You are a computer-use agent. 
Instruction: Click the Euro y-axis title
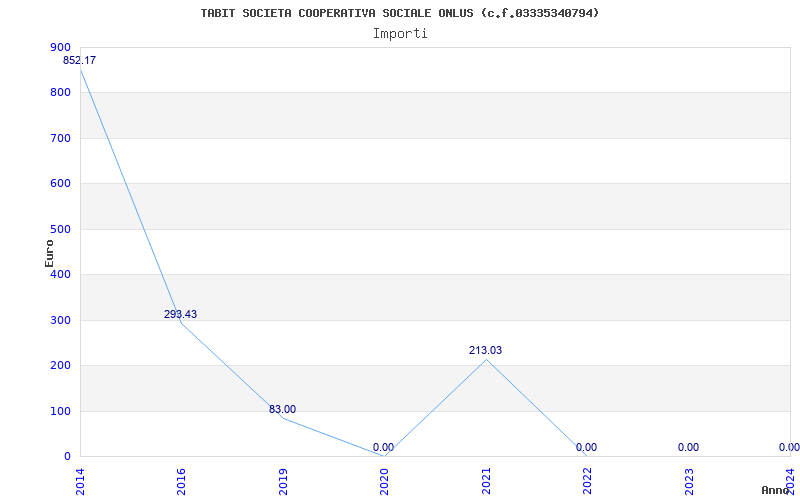49,253
